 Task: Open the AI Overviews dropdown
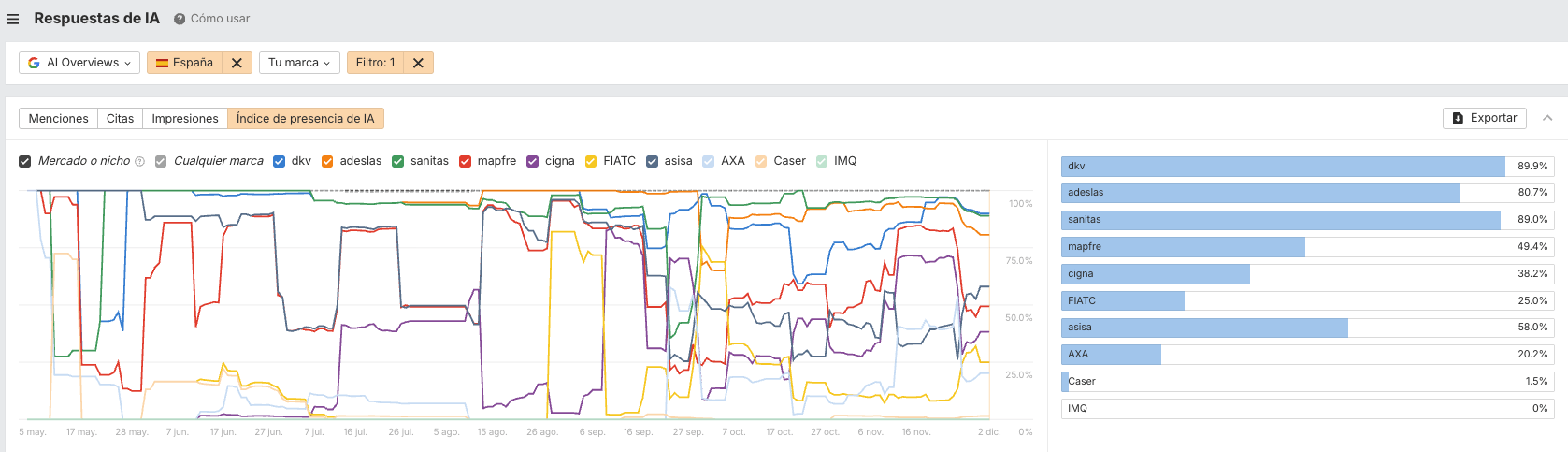[79, 63]
